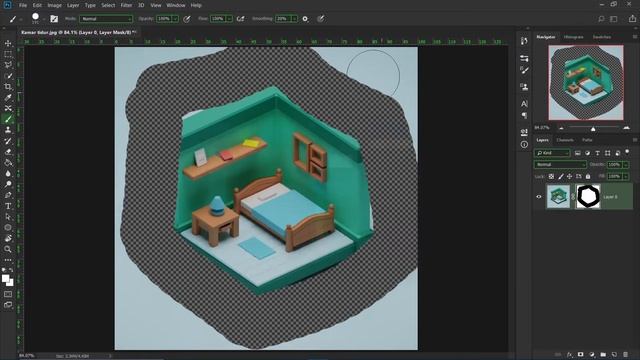Viewport: 640px width, 360px height.
Task: Toggle pressure for size
Action: click(x=321, y=19)
